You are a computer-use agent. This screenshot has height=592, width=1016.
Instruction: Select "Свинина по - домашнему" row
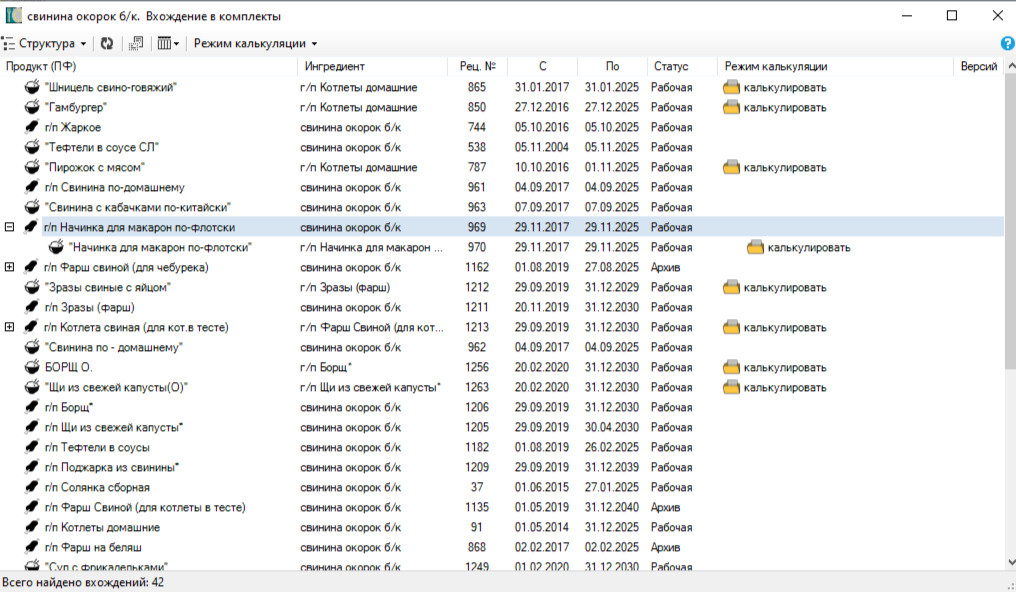pyautogui.click(x=502, y=347)
